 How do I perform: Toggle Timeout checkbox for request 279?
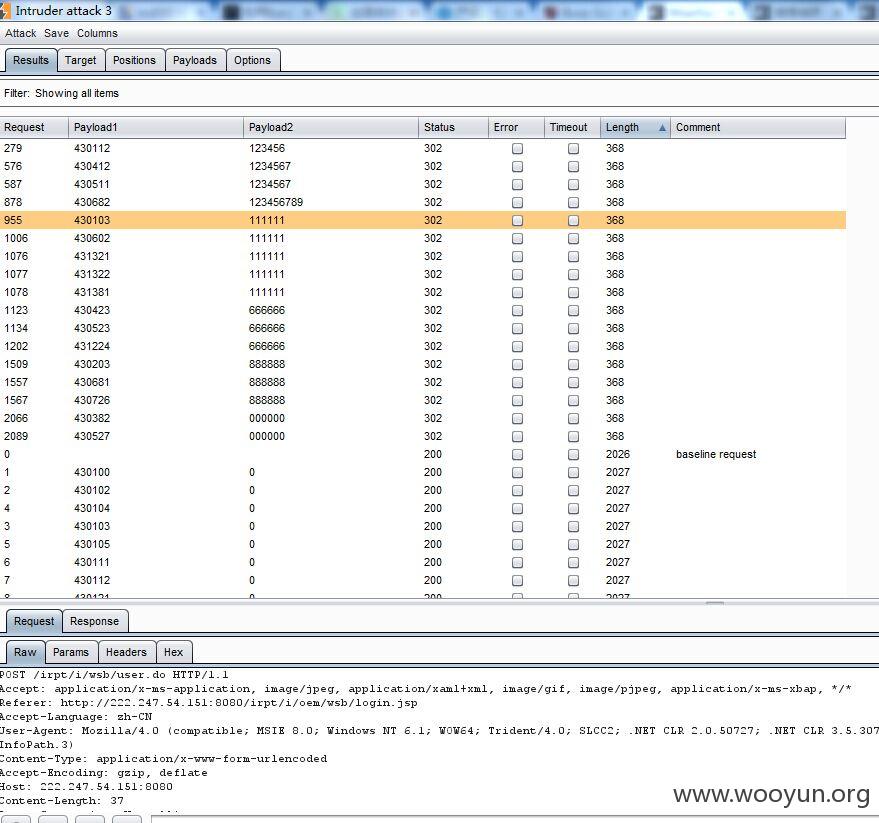click(x=573, y=149)
